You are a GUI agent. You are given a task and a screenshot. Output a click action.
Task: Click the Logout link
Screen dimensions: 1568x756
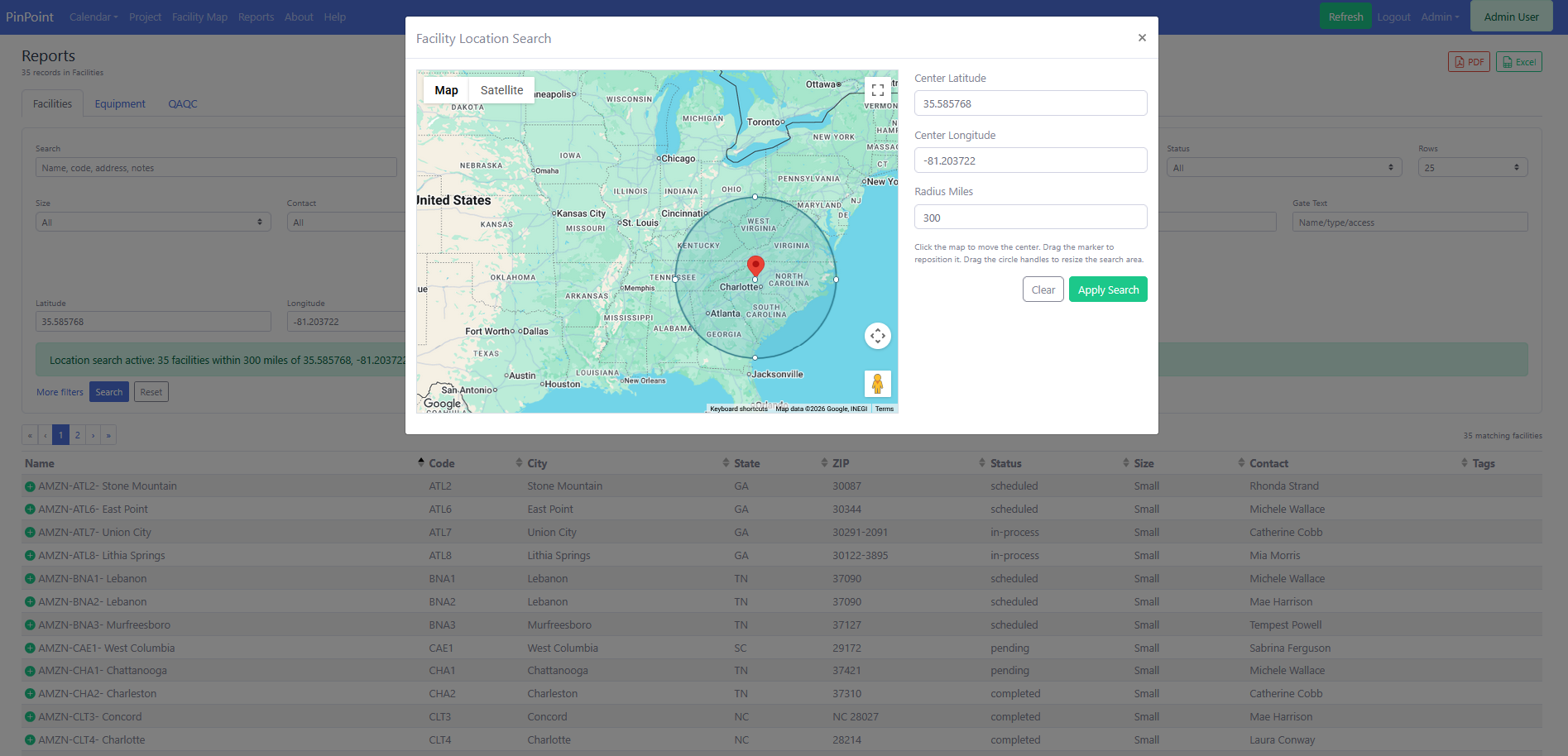(x=1393, y=17)
